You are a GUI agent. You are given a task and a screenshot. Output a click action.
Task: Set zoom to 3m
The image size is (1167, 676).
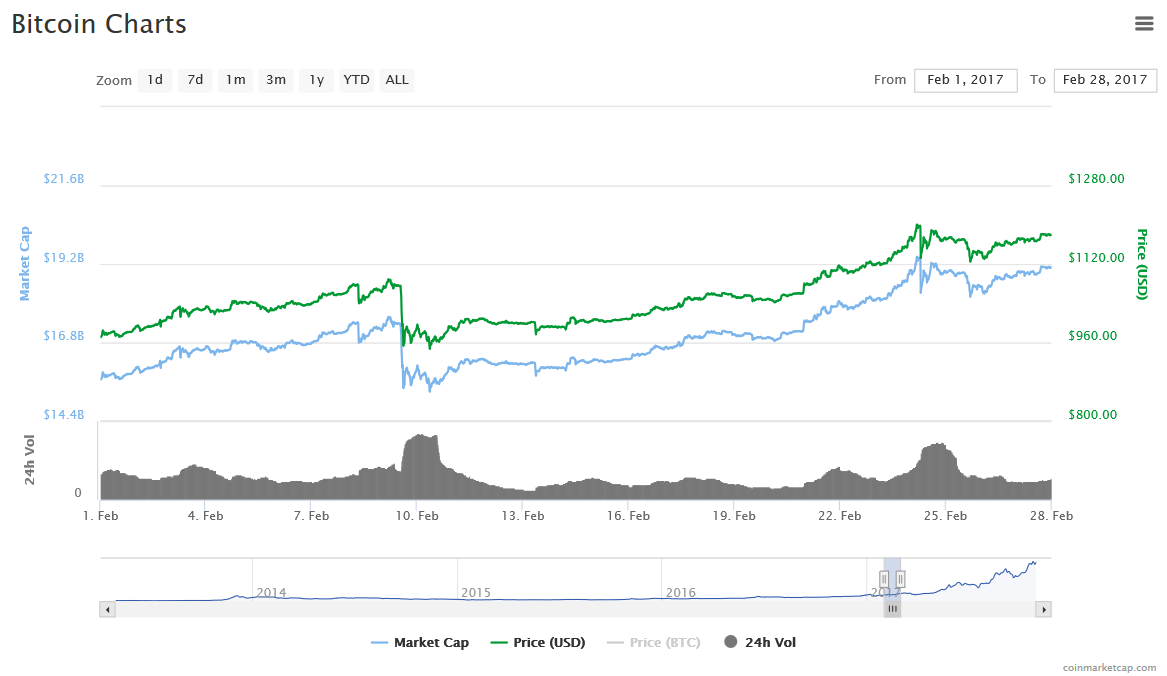pos(276,80)
